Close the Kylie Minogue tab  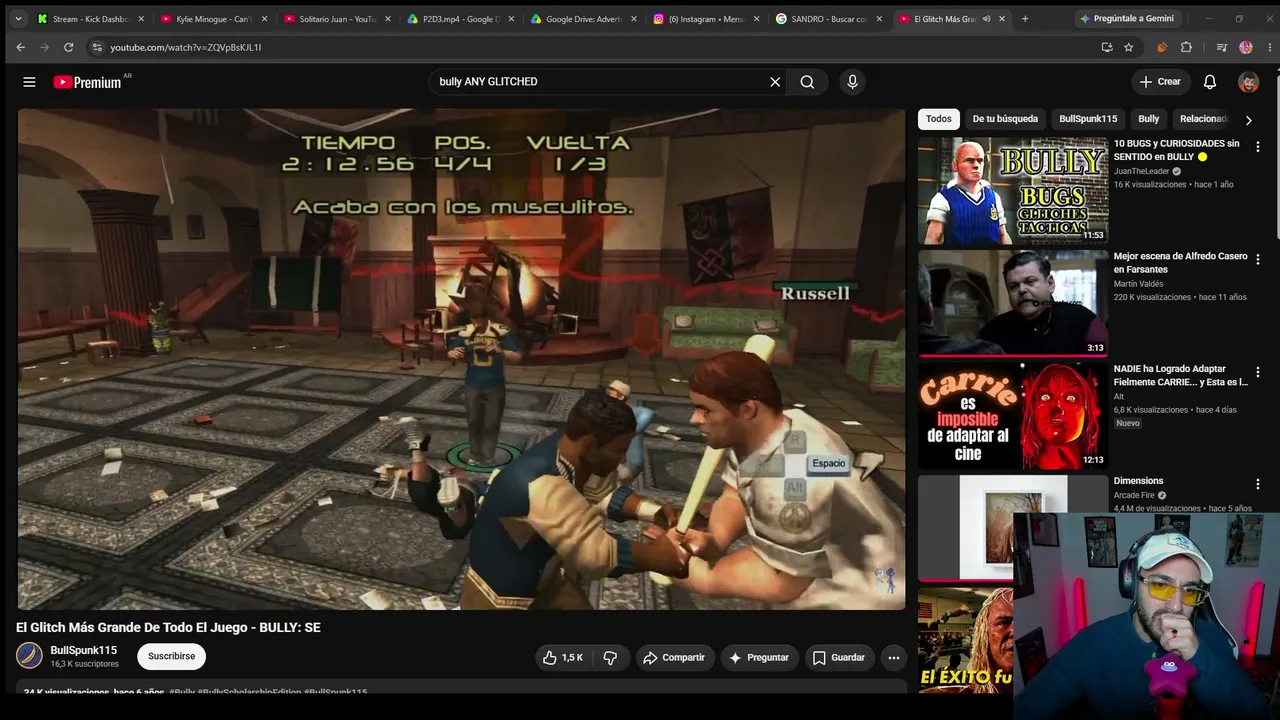tap(264, 19)
